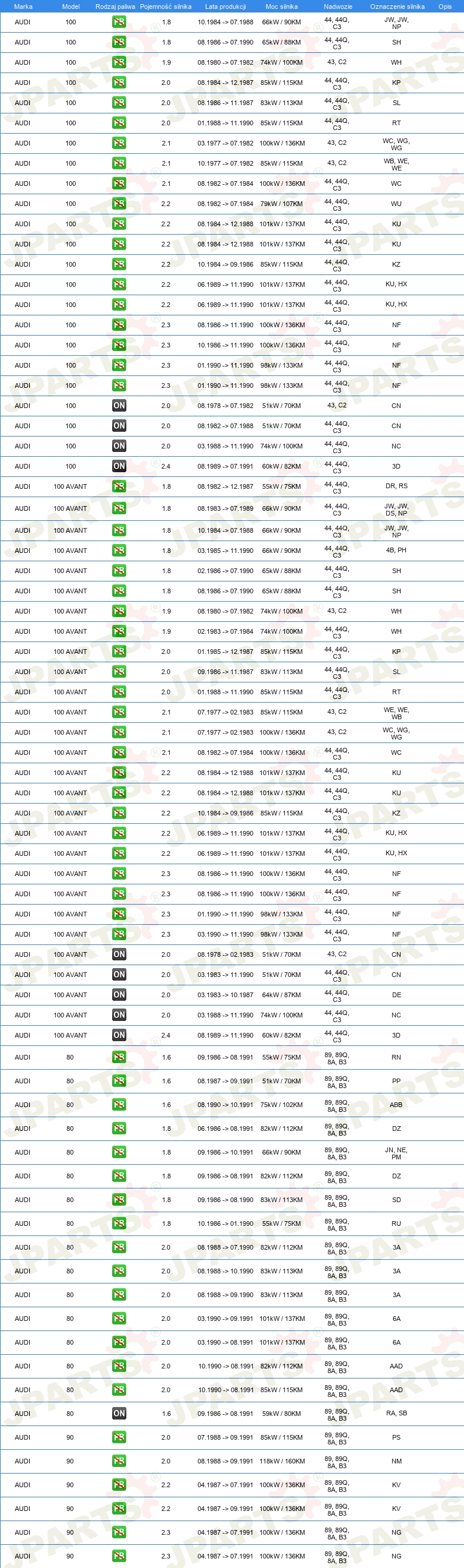This screenshot has width=464, height=1568.
Task: Select the production years 08.1990 -> 10.1991
Action: pyautogui.click(x=225, y=1105)
